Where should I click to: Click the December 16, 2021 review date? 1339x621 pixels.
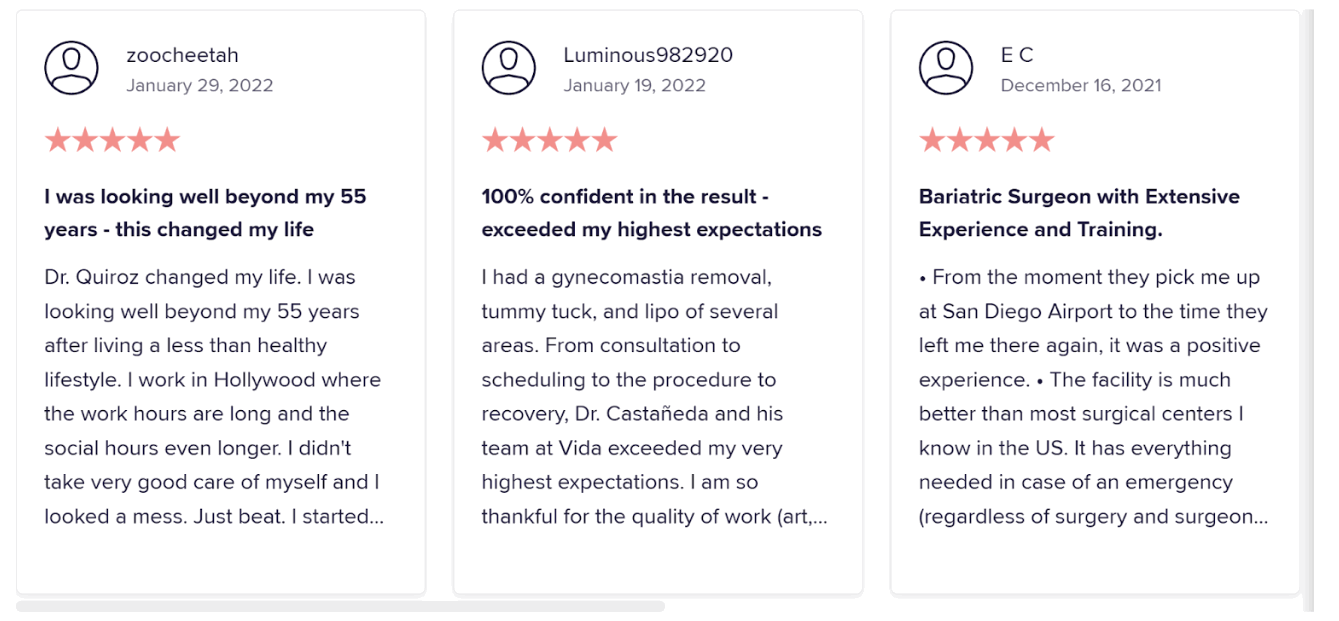coord(1081,86)
